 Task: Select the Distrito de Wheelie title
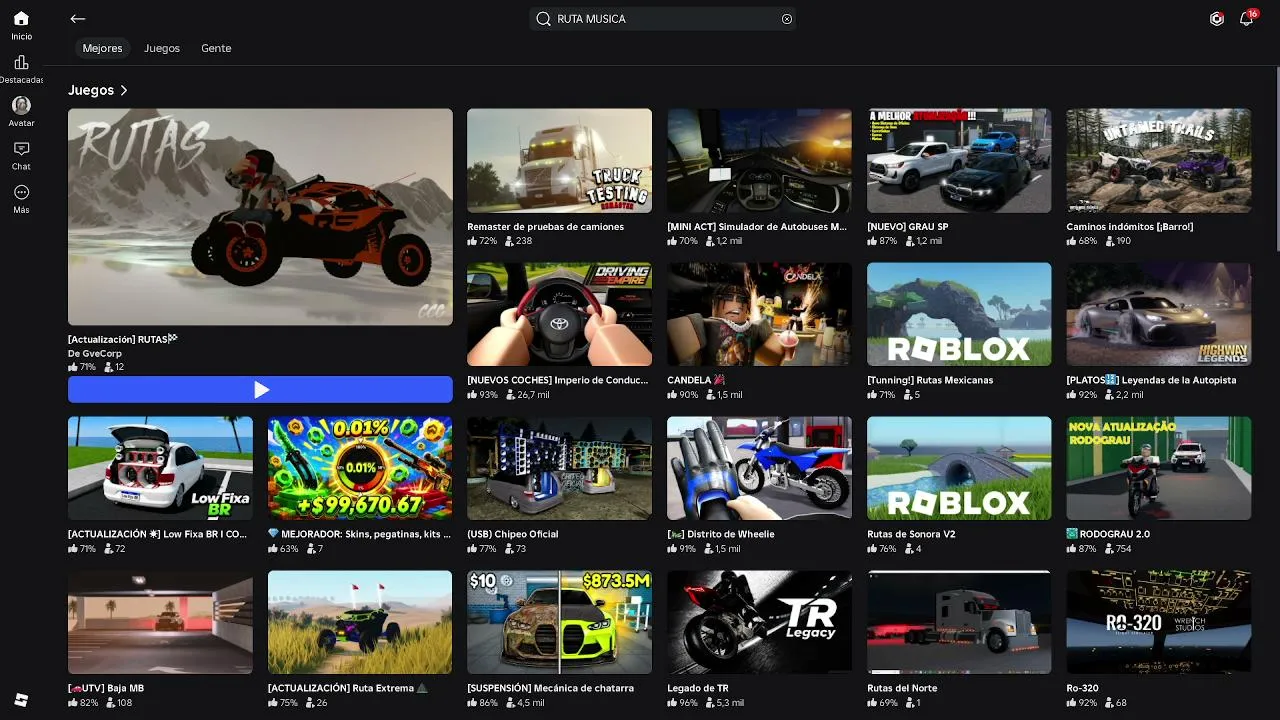(720, 534)
